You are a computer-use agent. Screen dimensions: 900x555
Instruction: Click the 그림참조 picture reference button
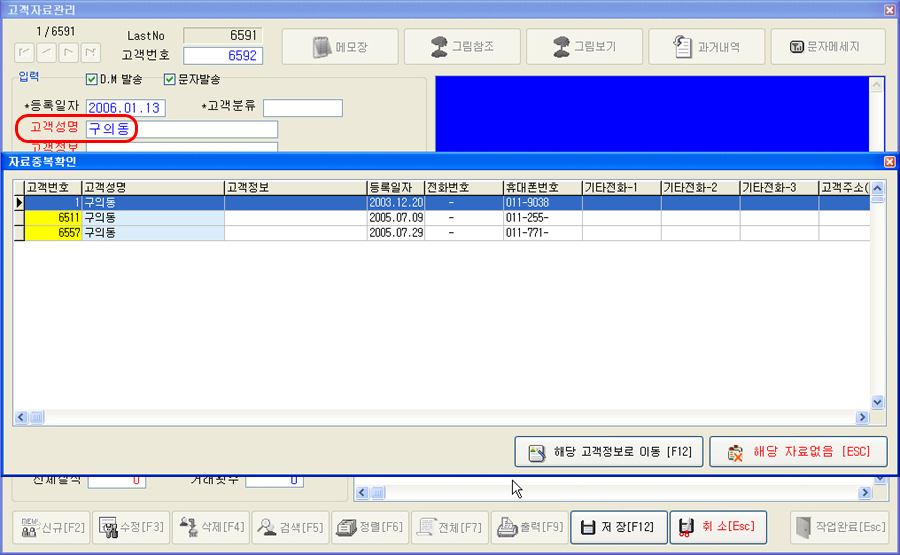tap(462, 46)
